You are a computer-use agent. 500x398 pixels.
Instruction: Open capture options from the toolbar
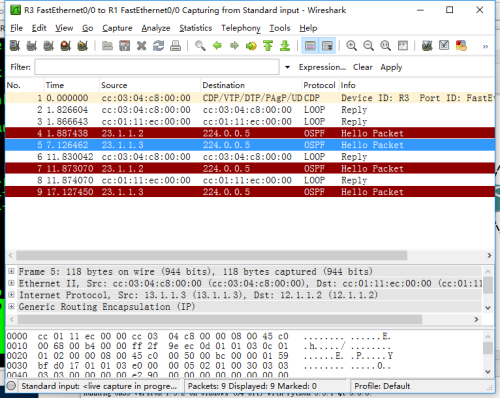(x=32, y=45)
